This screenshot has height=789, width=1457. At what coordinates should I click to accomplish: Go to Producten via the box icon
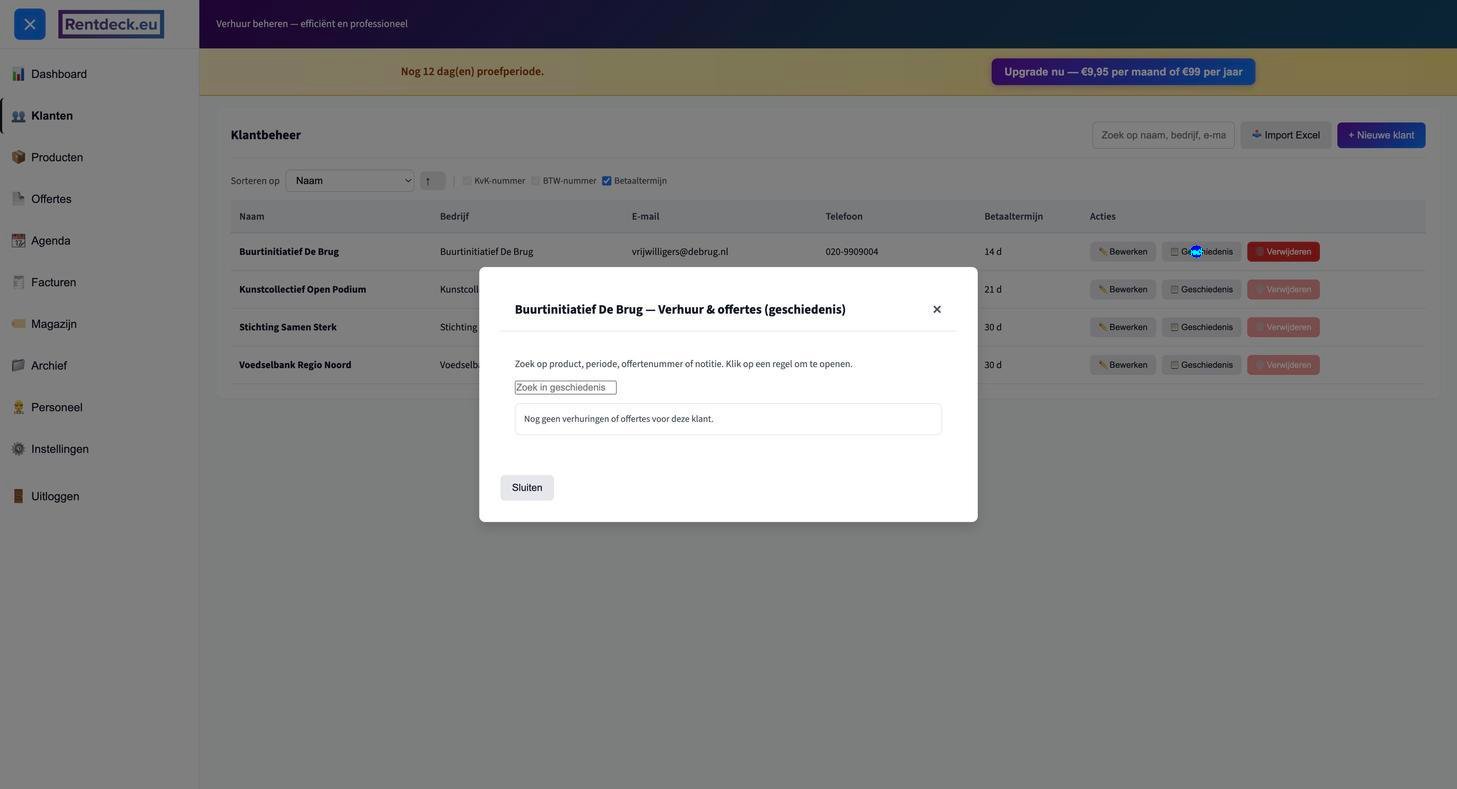pos(18,157)
